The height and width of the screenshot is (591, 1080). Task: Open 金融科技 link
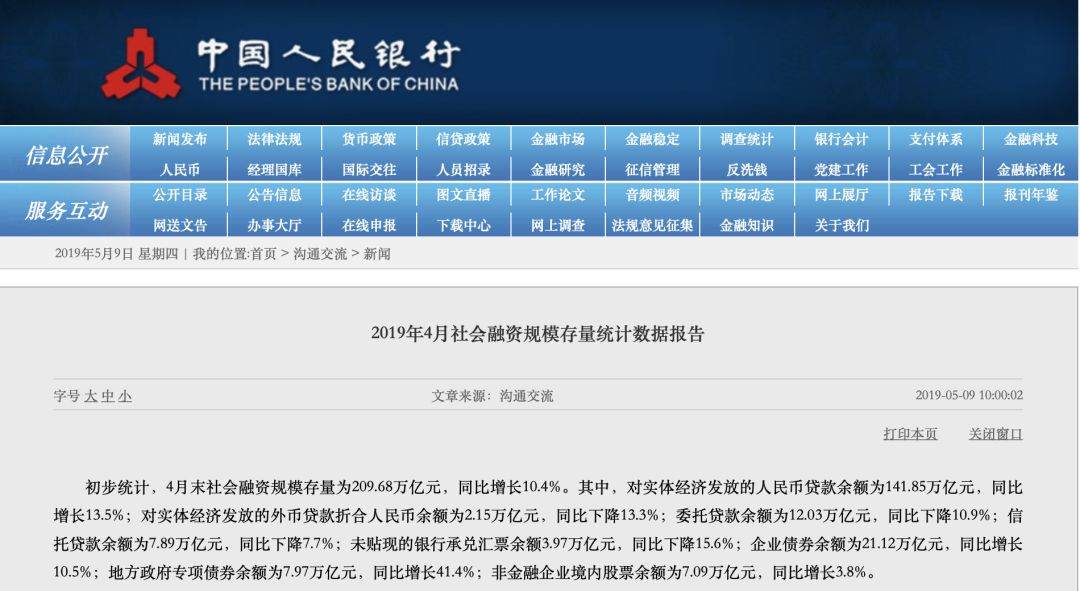1030,139
